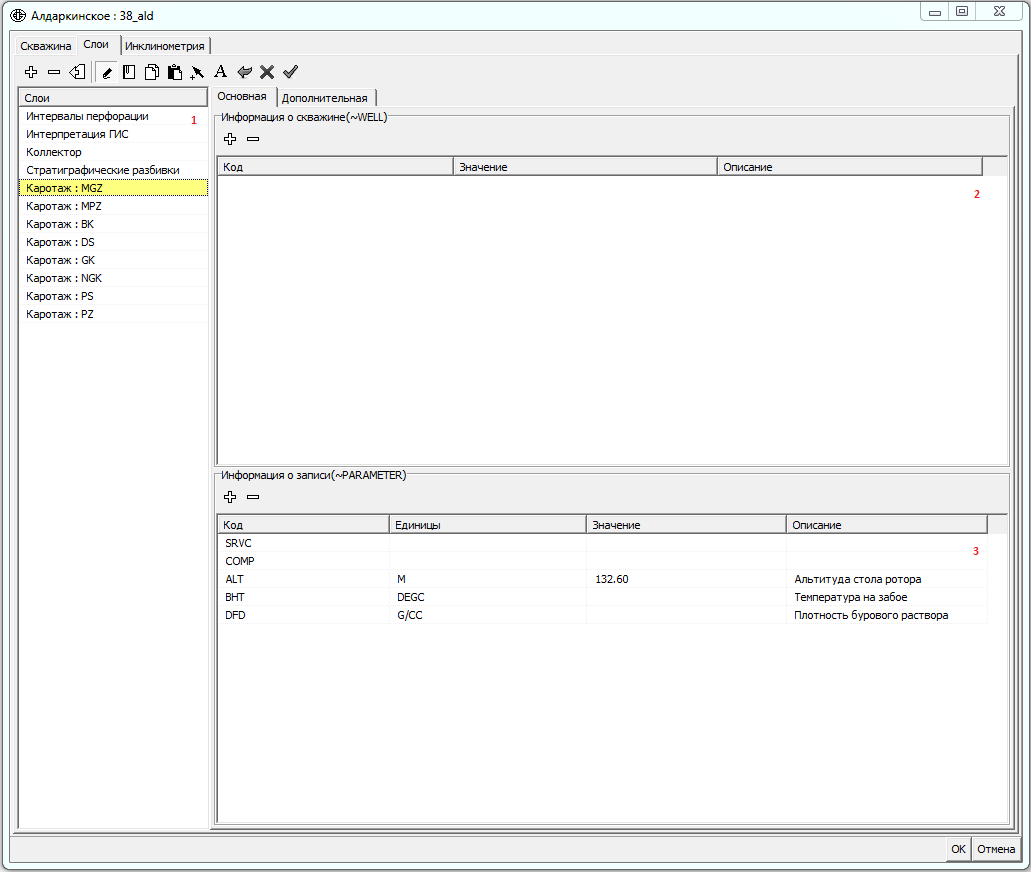Image resolution: width=1031 pixels, height=872 pixels.
Task: Select the Каротаж : PZ layer
Action: (113, 314)
